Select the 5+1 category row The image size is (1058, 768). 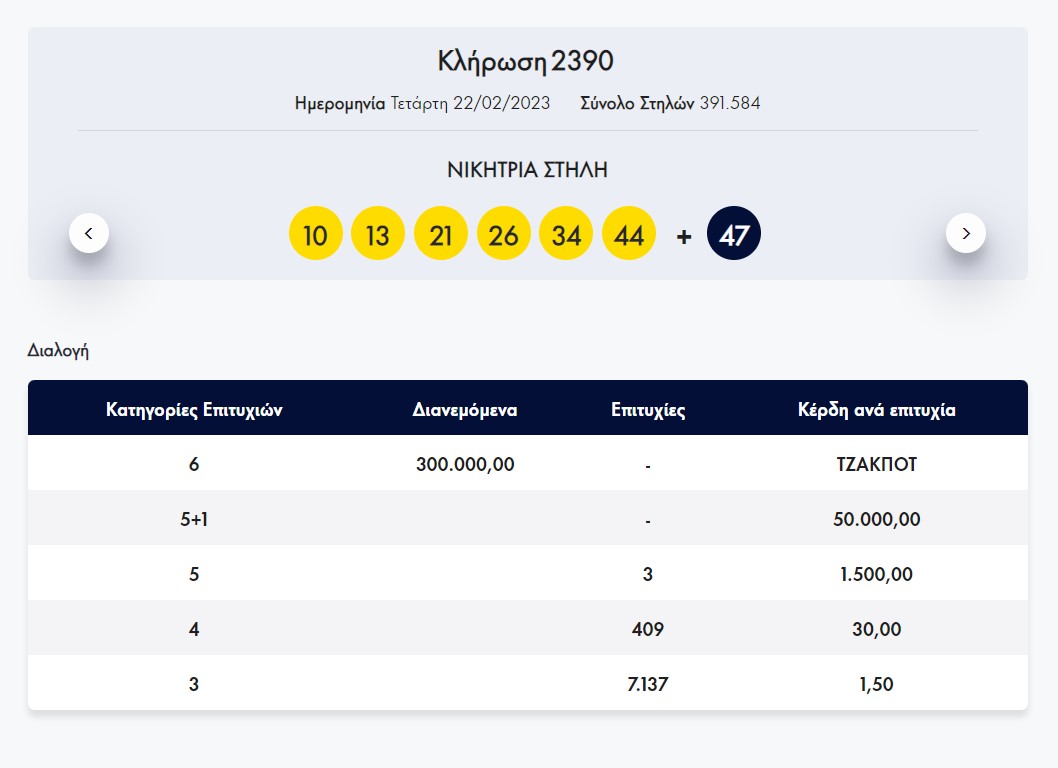click(x=194, y=519)
